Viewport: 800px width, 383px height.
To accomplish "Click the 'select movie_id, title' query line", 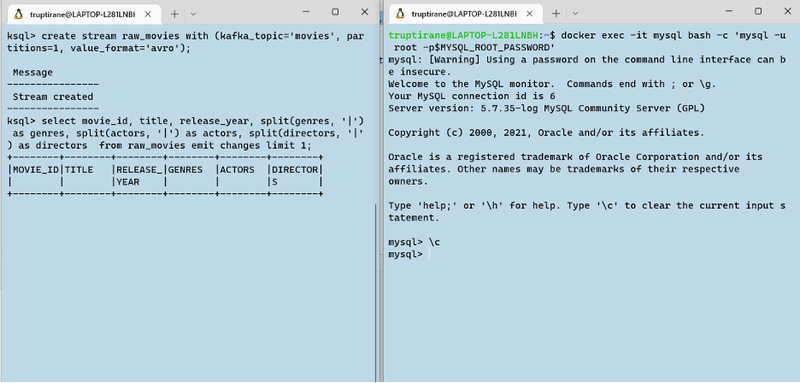I will [x=185, y=134].
